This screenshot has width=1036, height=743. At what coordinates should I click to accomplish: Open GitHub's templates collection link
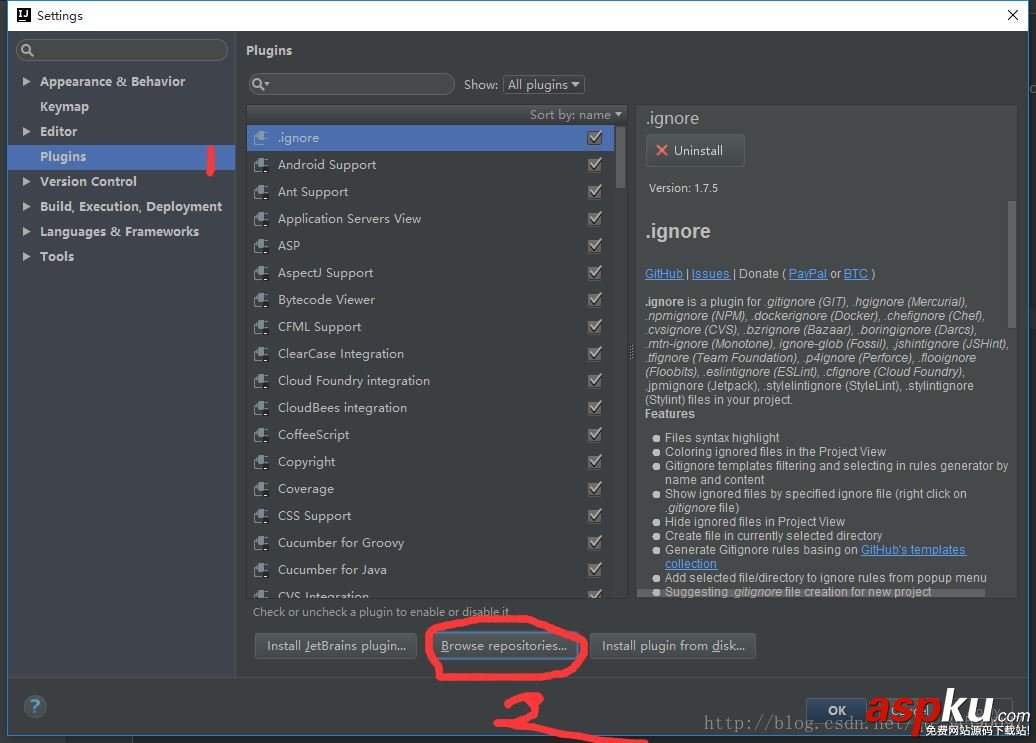[x=912, y=549]
